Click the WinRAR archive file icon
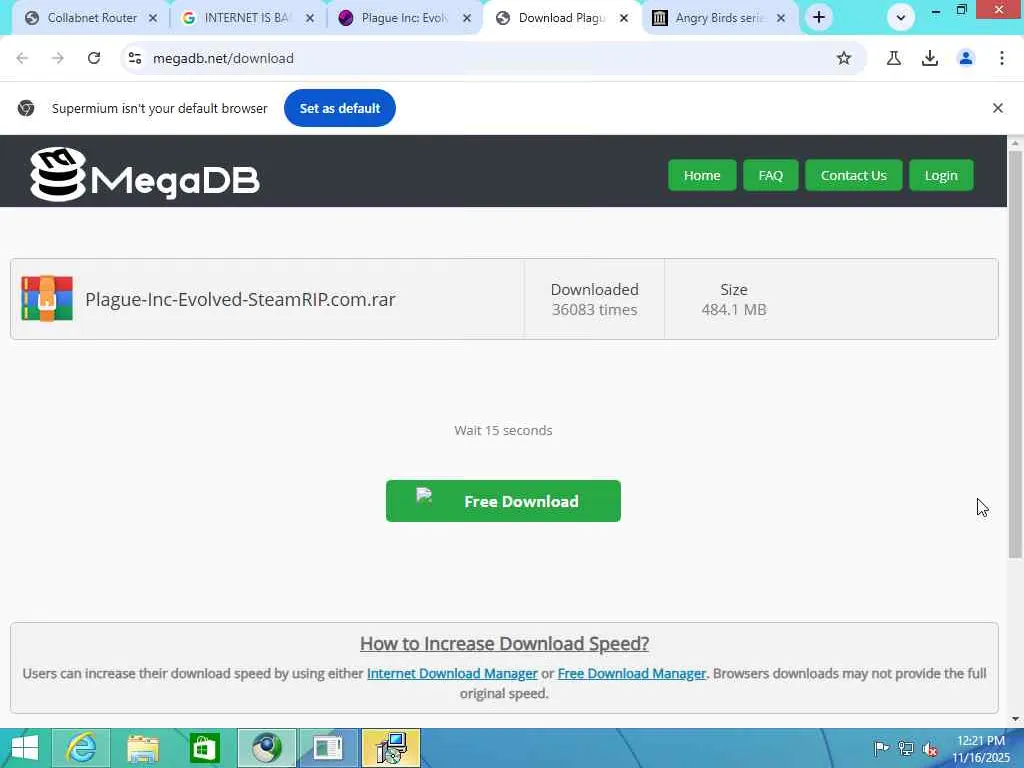Image resolution: width=1024 pixels, height=768 pixels. click(47, 298)
